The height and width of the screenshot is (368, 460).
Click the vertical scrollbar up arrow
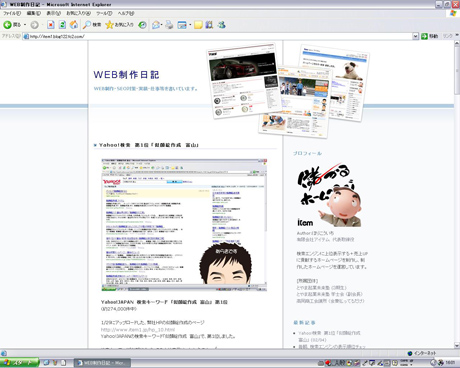(x=457, y=44)
